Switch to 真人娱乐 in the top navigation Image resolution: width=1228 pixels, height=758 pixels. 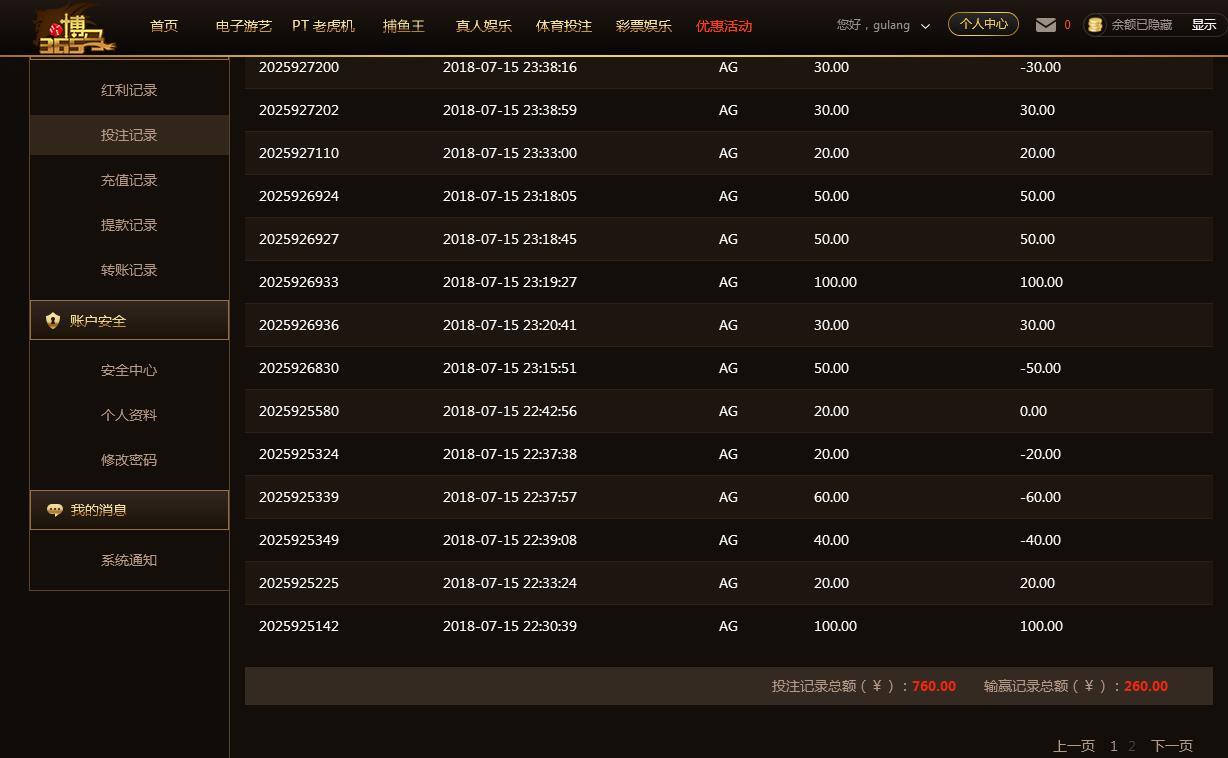point(483,27)
